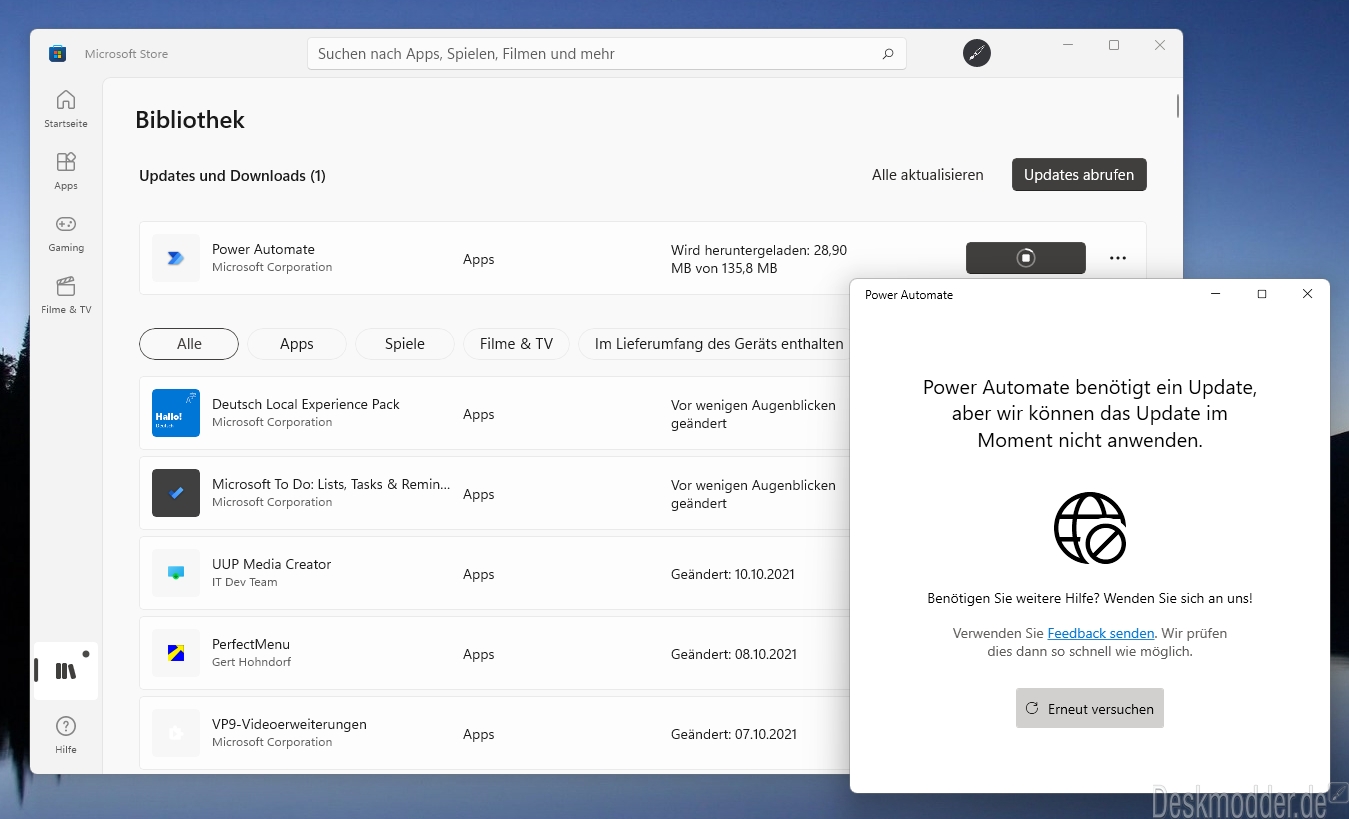
Task: Open the user profile avatar
Action: point(977,54)
